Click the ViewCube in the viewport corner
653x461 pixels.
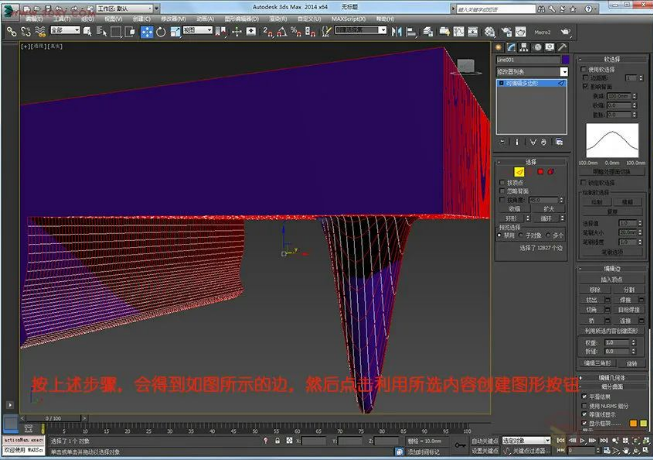[x=467, y=68]
